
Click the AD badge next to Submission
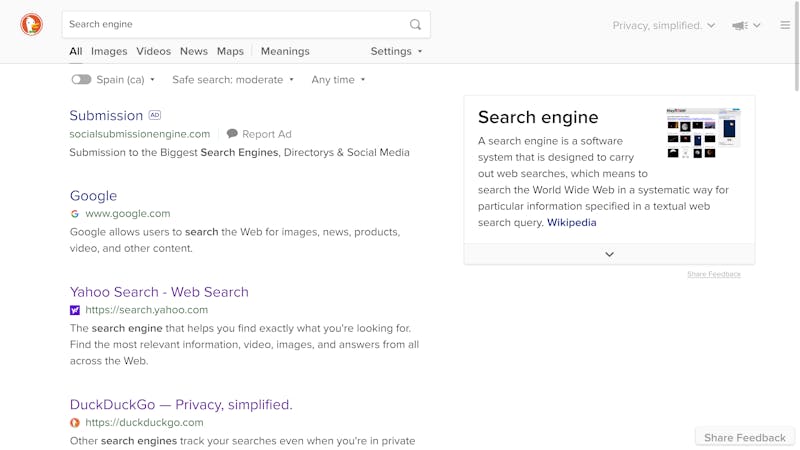[155, 115]
